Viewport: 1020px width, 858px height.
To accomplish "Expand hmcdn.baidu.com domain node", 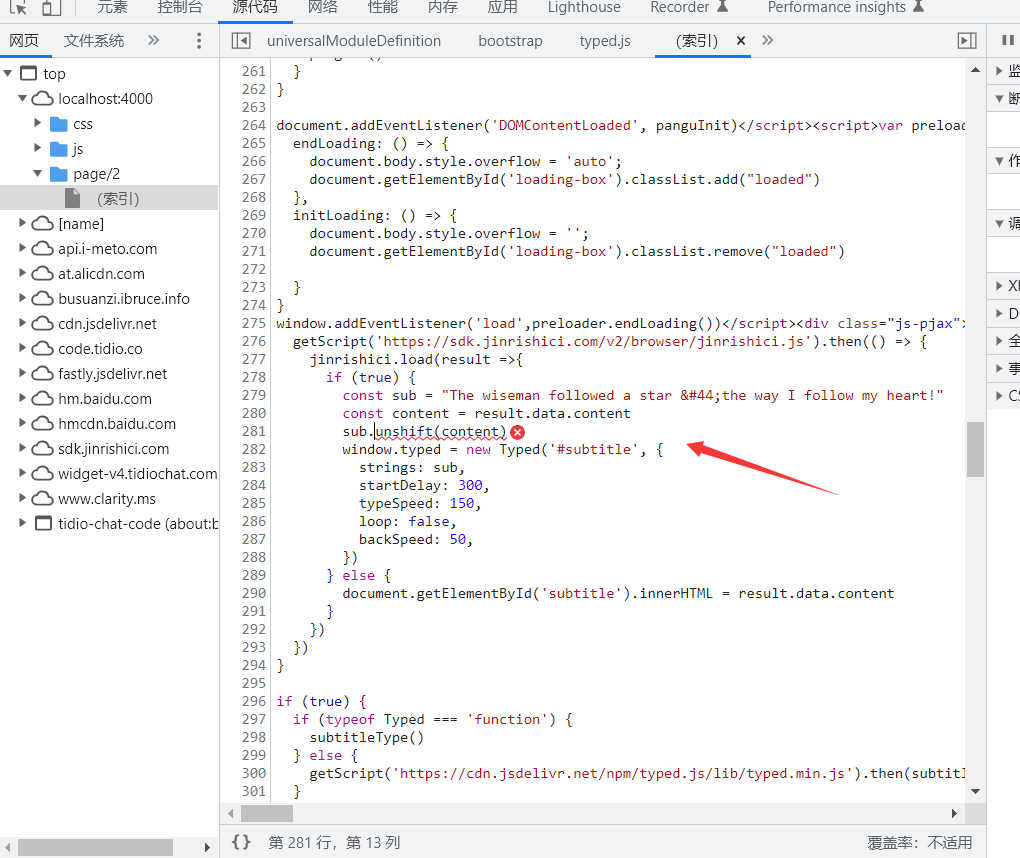I will (x=23, y=423).
